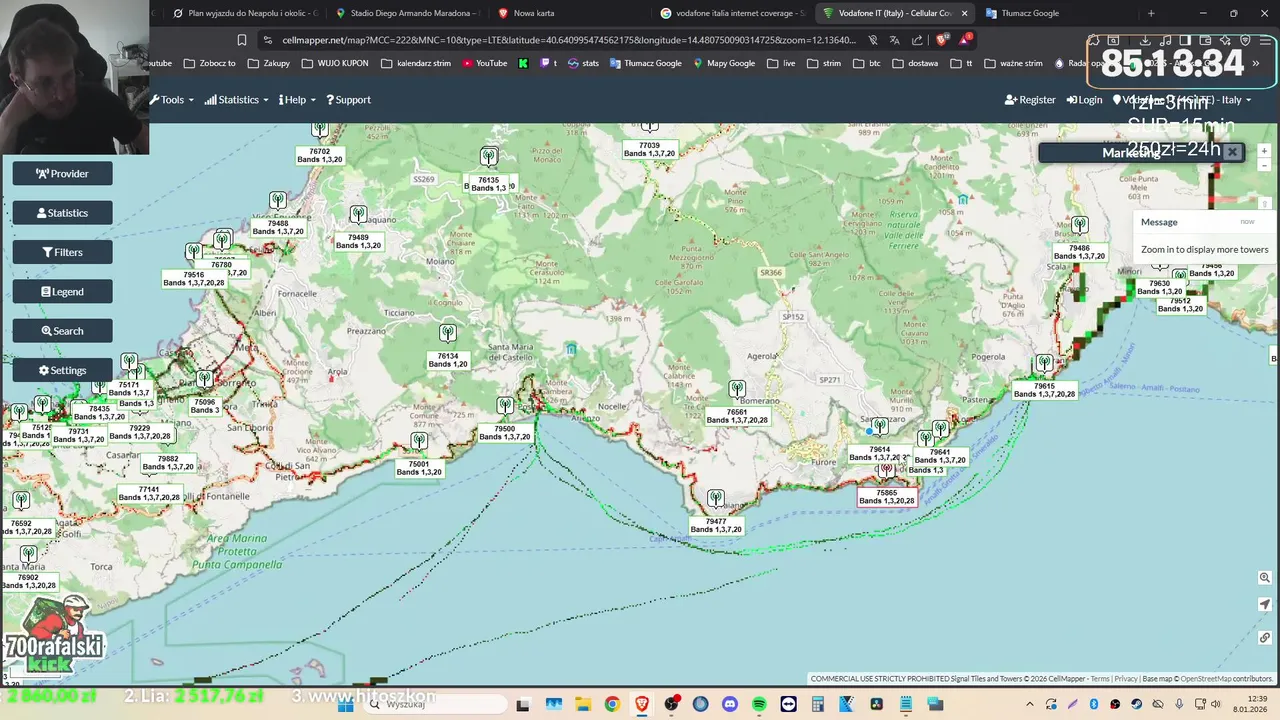Click tower icon above label 76134

(447, 332)
